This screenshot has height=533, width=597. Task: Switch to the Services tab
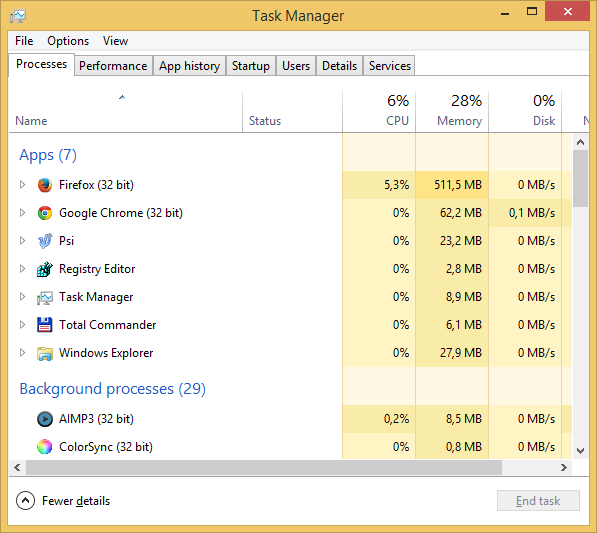pos(389,66)
